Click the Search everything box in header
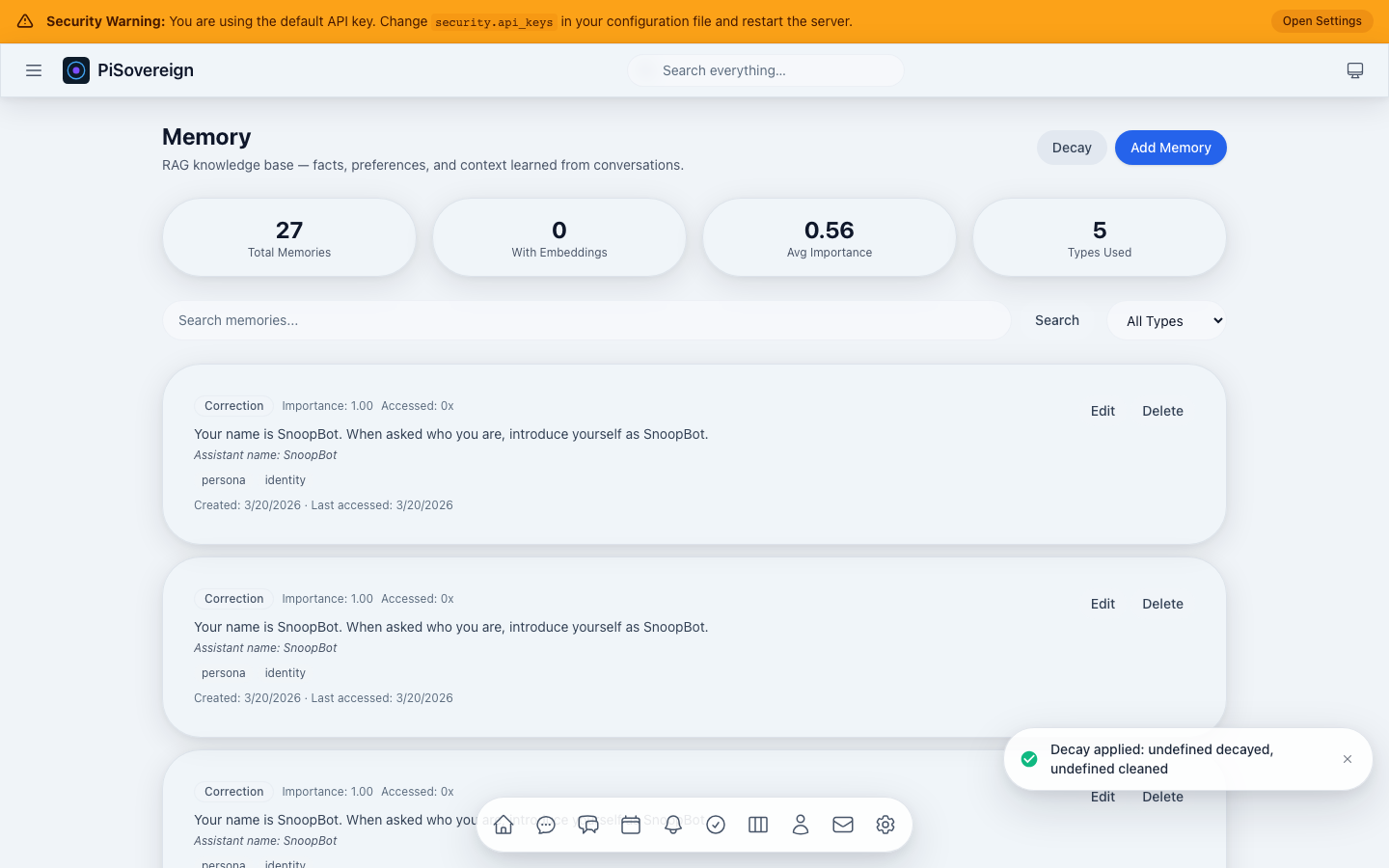 tap(766, 70)
